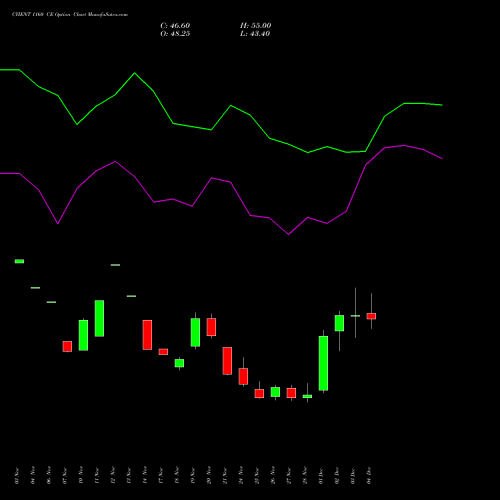Select the 03 Nov date label
The width and height of the screenshot is (500, 500).
coord(17,476)
